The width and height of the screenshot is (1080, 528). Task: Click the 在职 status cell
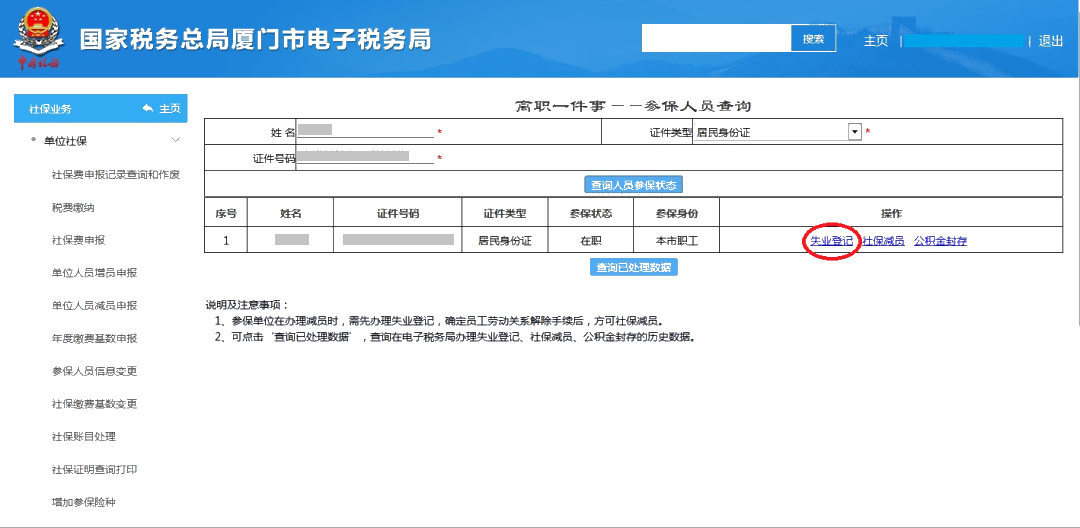(591, 240)
